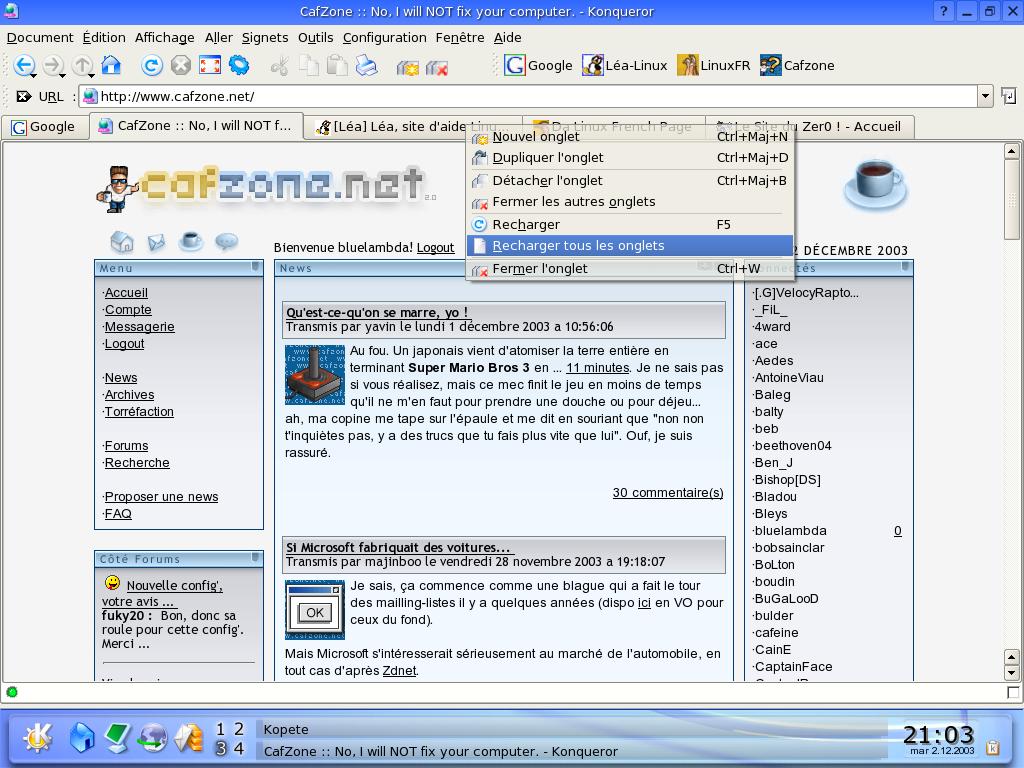Screen dimensions: 1024x768
Task: Click the speech bubble forum icon
Action: pos(227,242)
